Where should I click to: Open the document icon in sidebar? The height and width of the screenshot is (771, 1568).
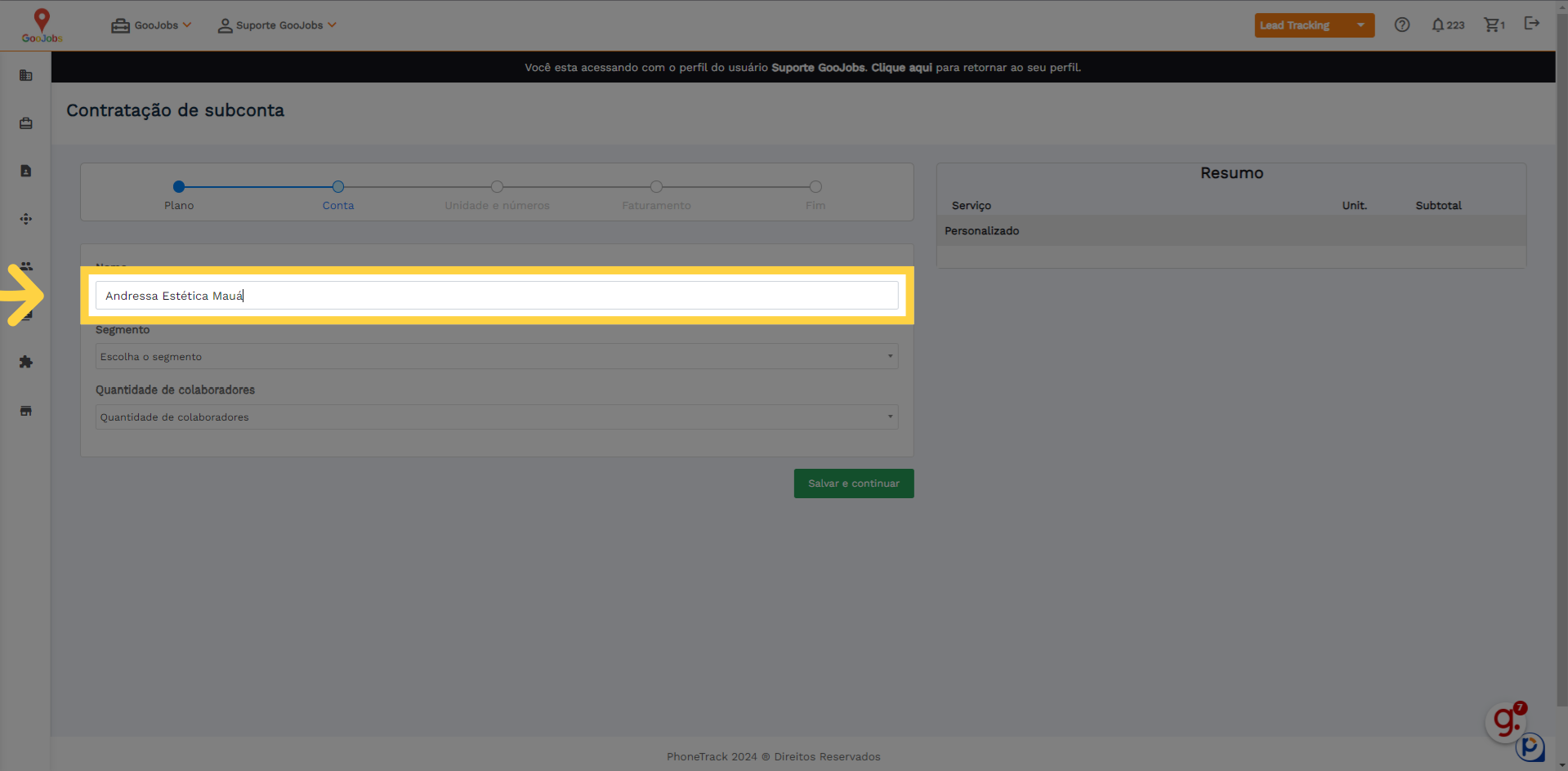[26, 171]
